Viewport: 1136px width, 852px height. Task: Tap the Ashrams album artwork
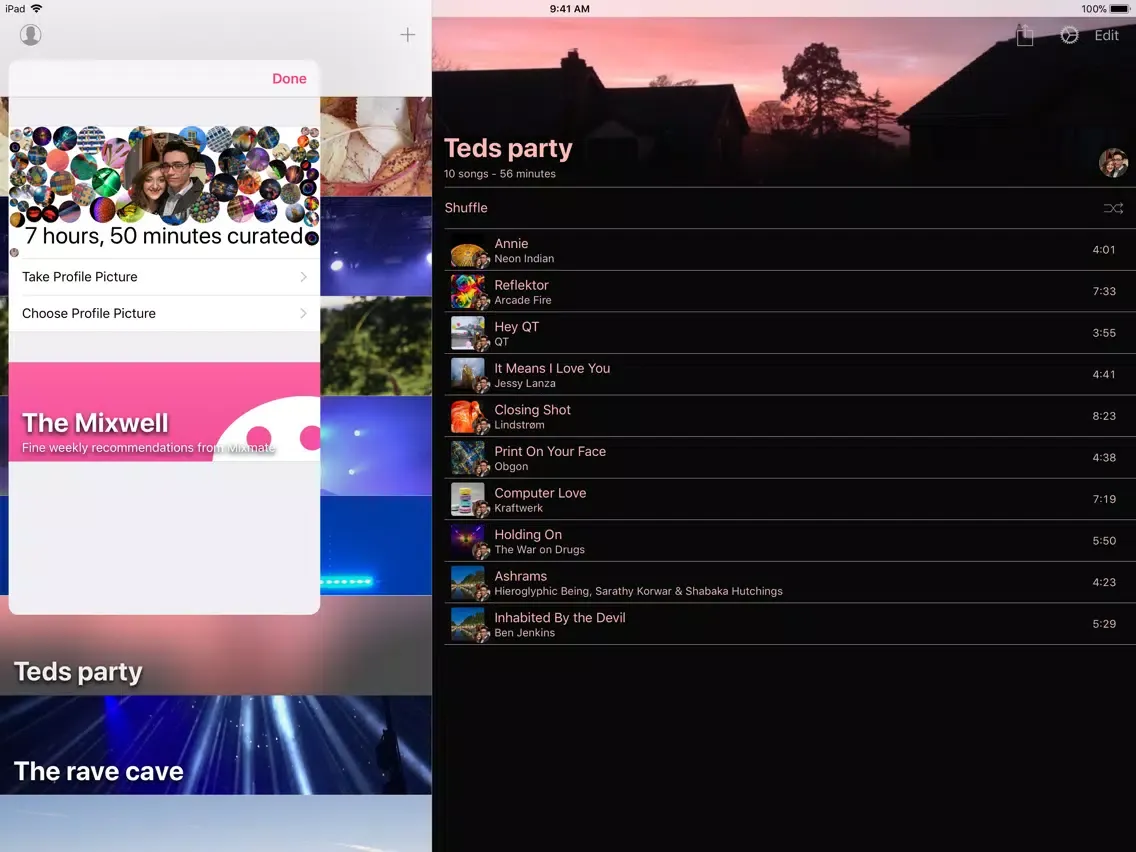(x=467, y=582)
